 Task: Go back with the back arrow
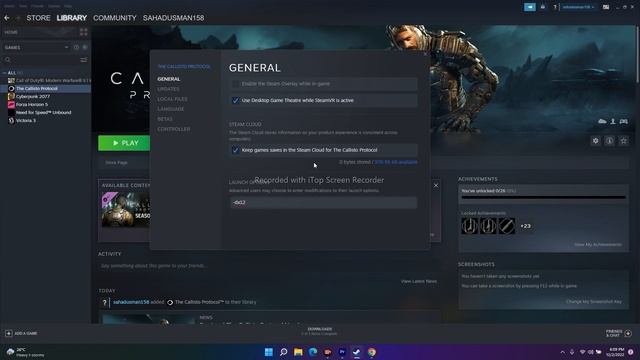(7, 18)
